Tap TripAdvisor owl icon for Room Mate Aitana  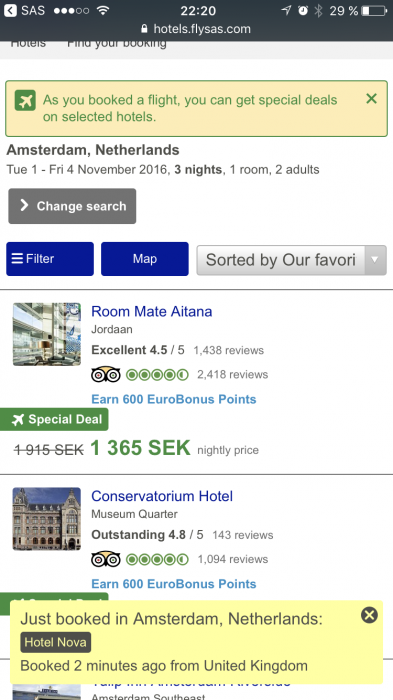click(x=106, y=375)
